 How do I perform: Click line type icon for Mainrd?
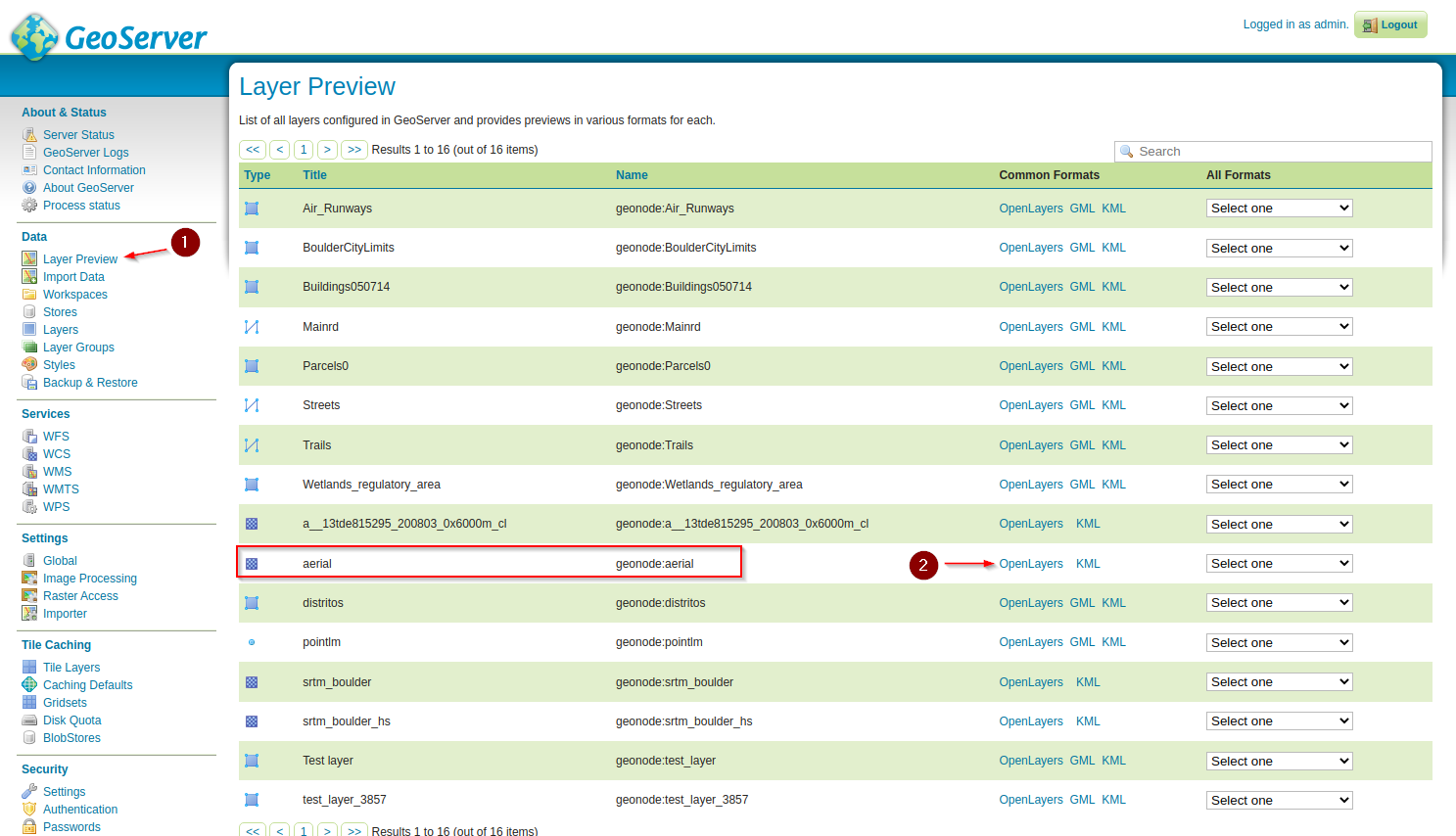[252, 327]
